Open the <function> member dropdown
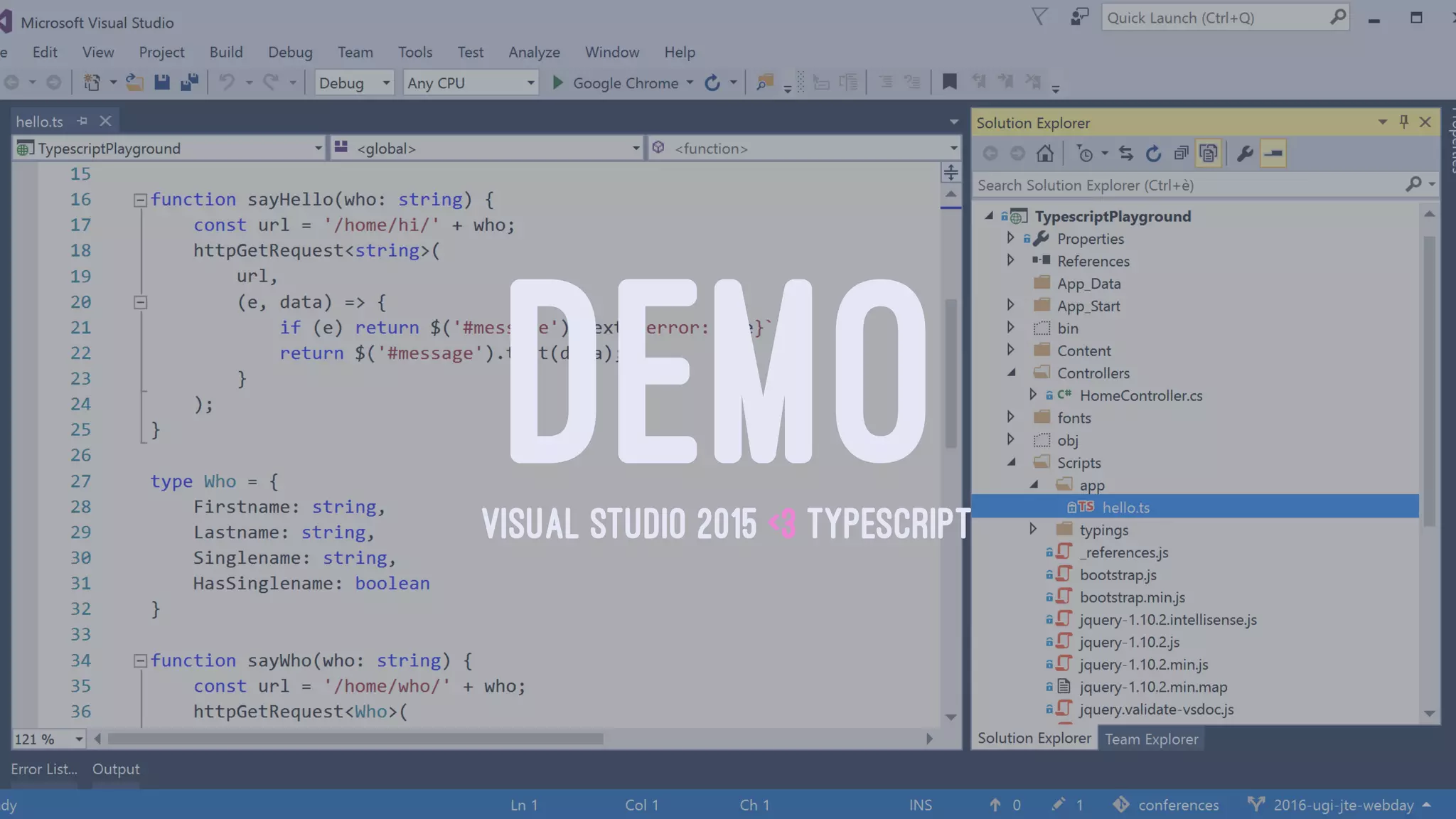The width and height of the screenshot is (1456, 819). 804,148
